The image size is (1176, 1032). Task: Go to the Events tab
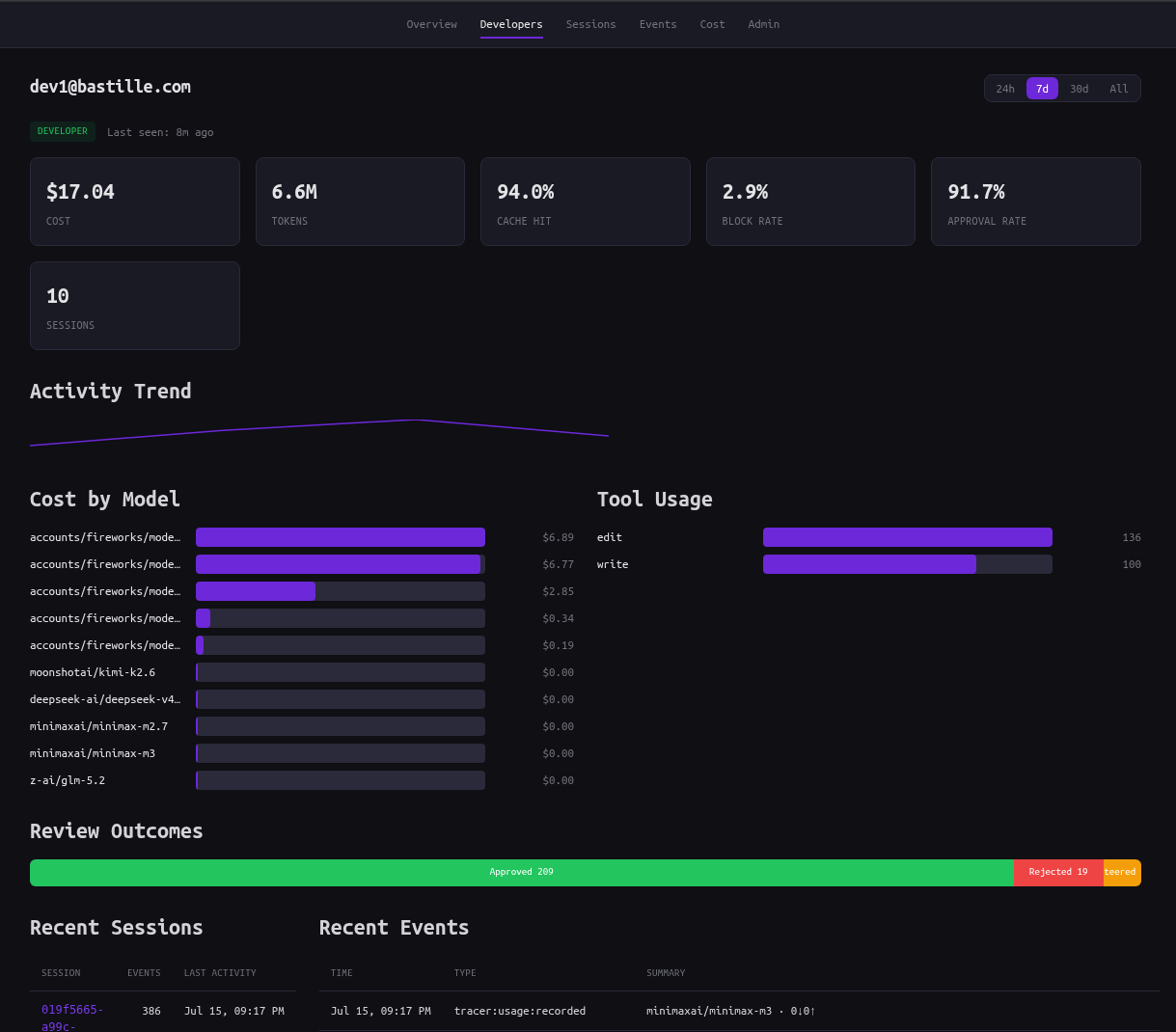pyautogui.click(x=658, y=24)
